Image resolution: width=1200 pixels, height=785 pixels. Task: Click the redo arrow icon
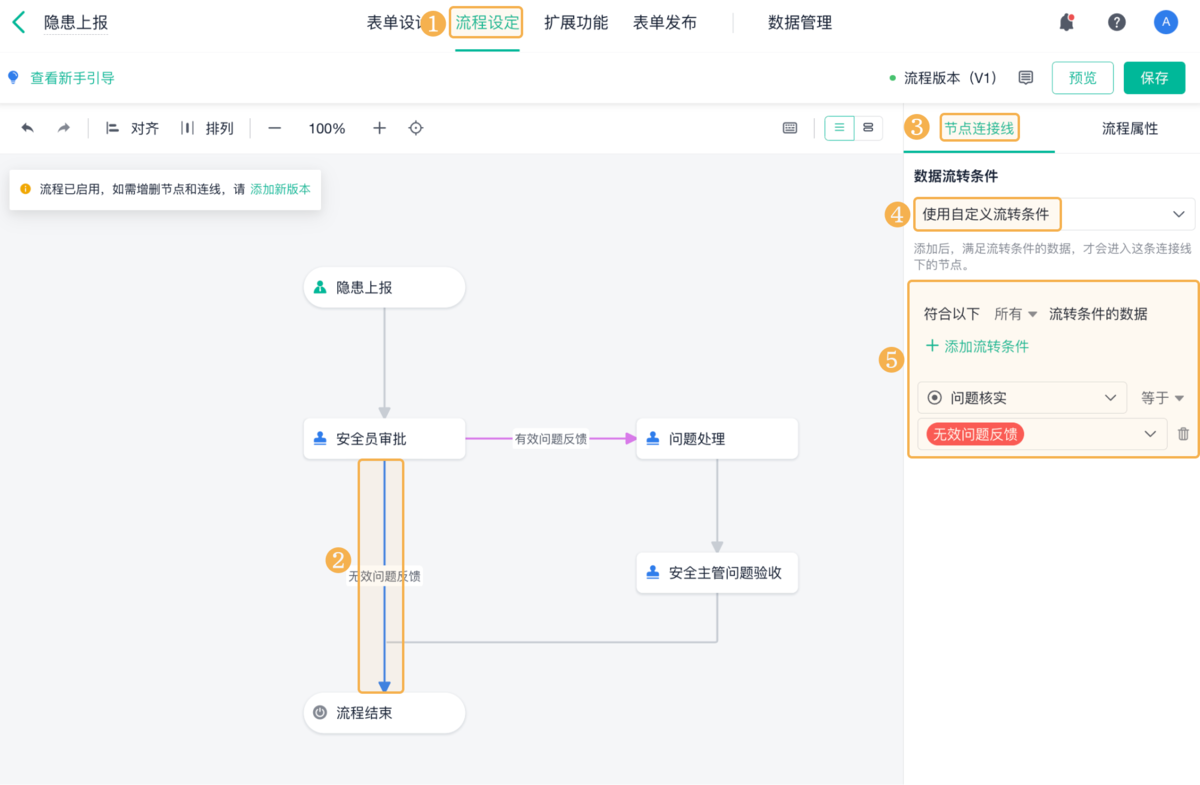(x=63, y=128)
